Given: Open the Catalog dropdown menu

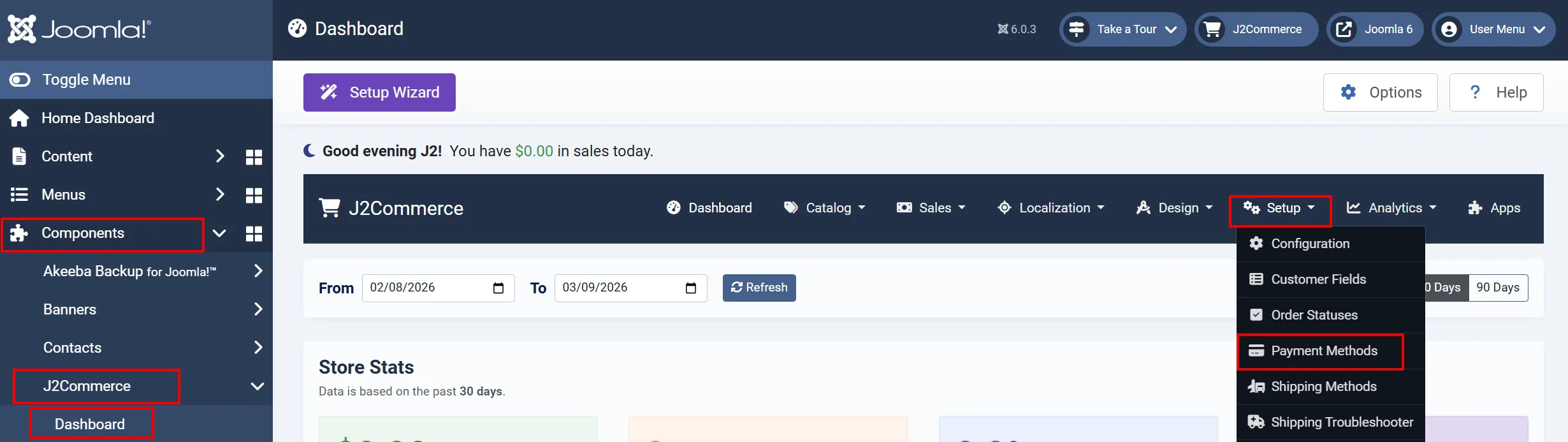Looking at the screenshot, I should click(x=824, y=208).
